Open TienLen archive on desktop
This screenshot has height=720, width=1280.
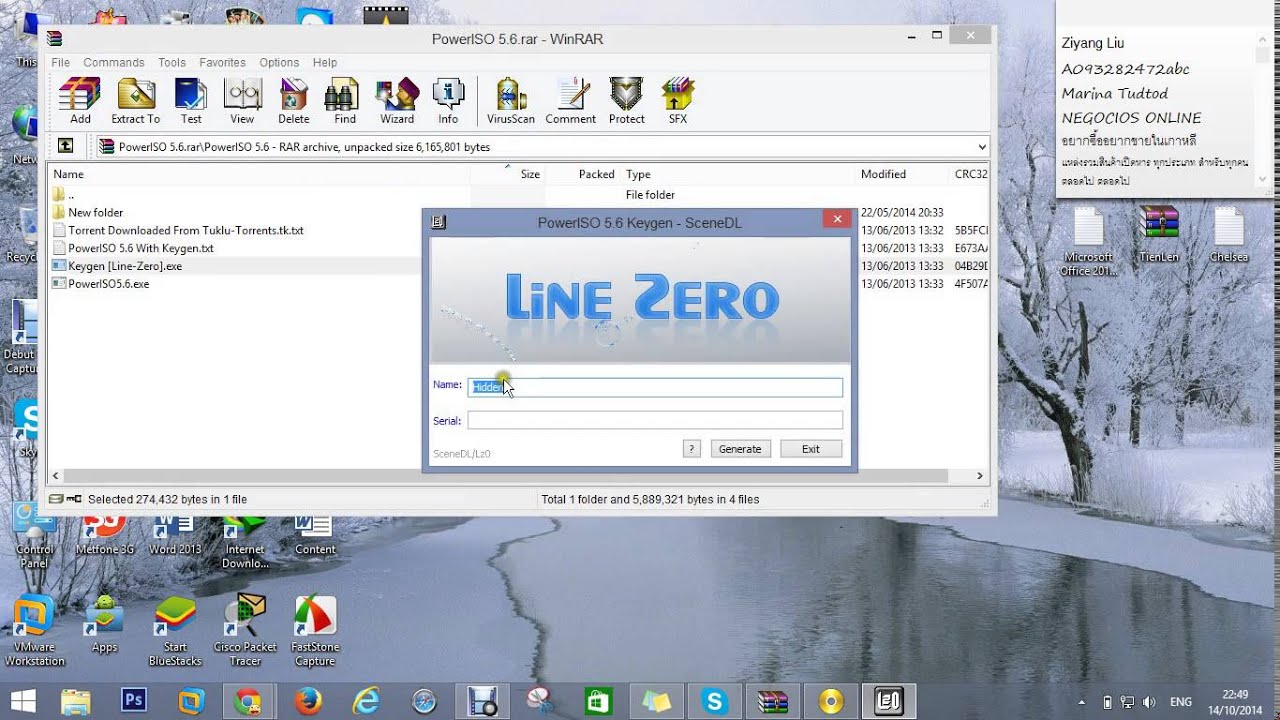tap(1159, 235)
